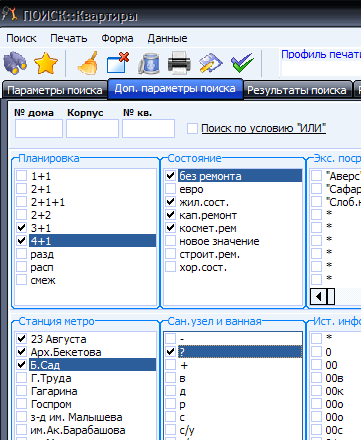This screenshot has height=440, width=361.
Task: Click the 'Корпус' input field
Action: coord(92,128)
